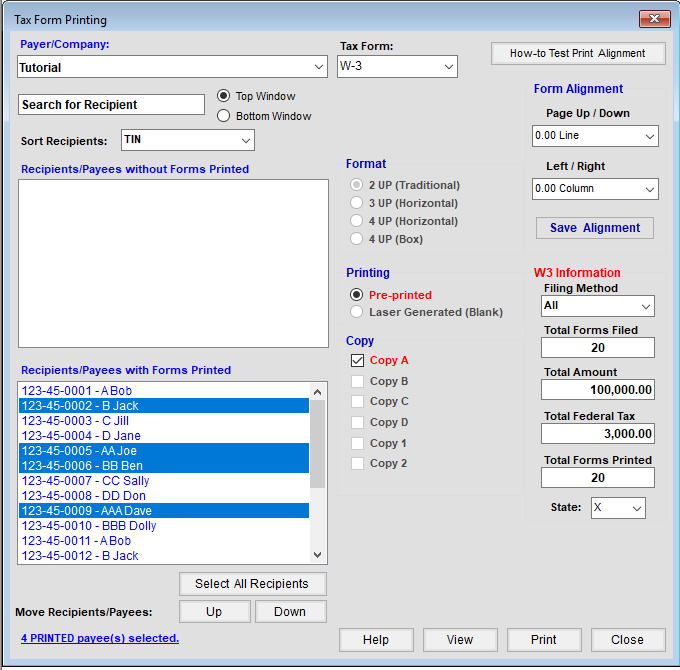Click the recipient list scroll up arrow
Image resolution: width=680 pixels, height=670 pixels.
tap(317, 392)
